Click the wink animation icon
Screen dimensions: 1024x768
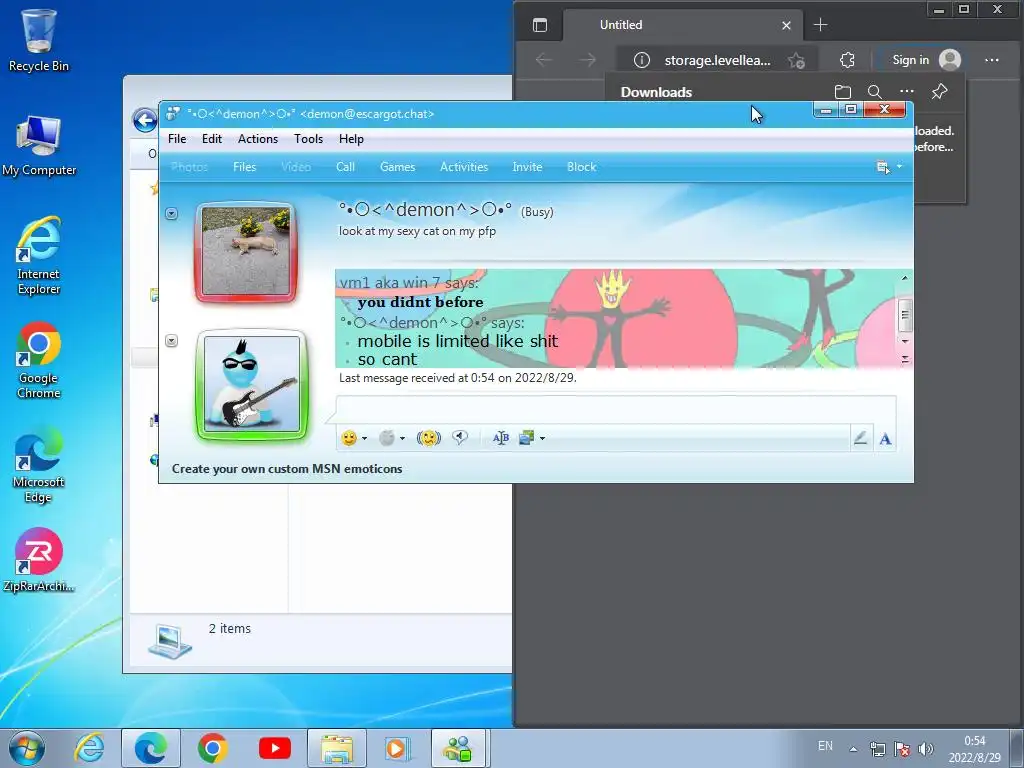pos(387,438)
